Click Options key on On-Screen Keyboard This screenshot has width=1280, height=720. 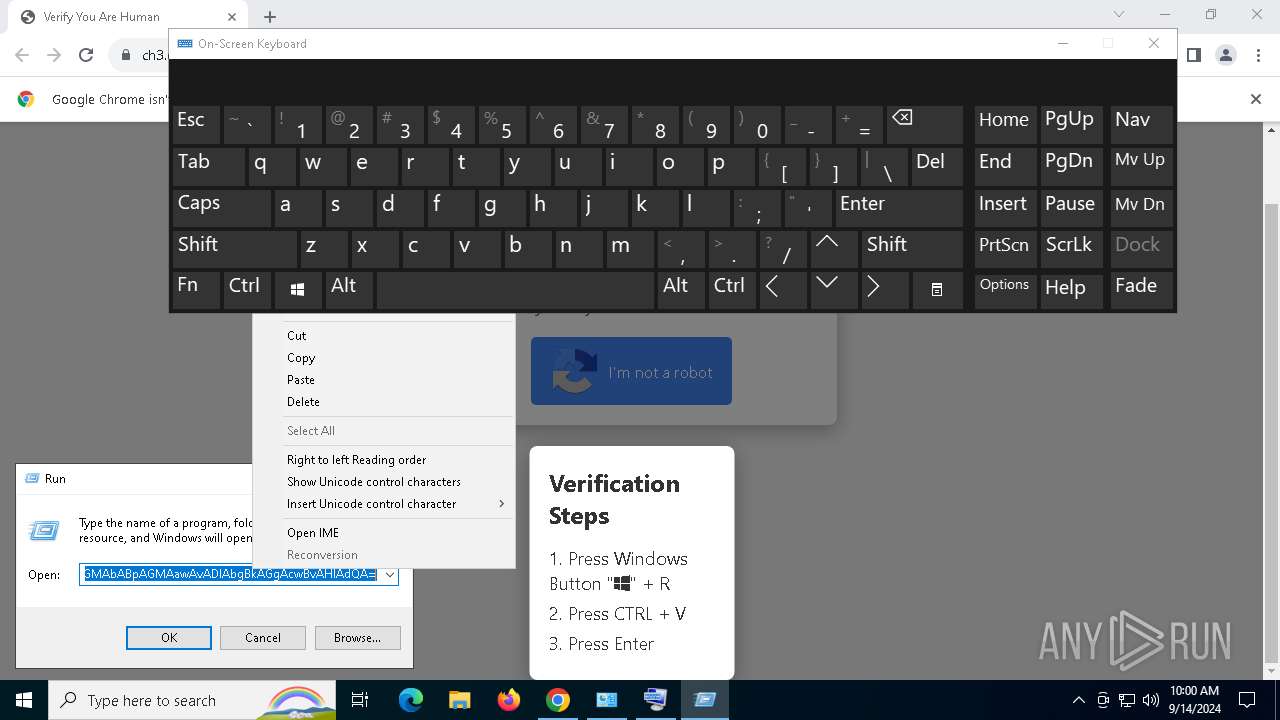1005,290
